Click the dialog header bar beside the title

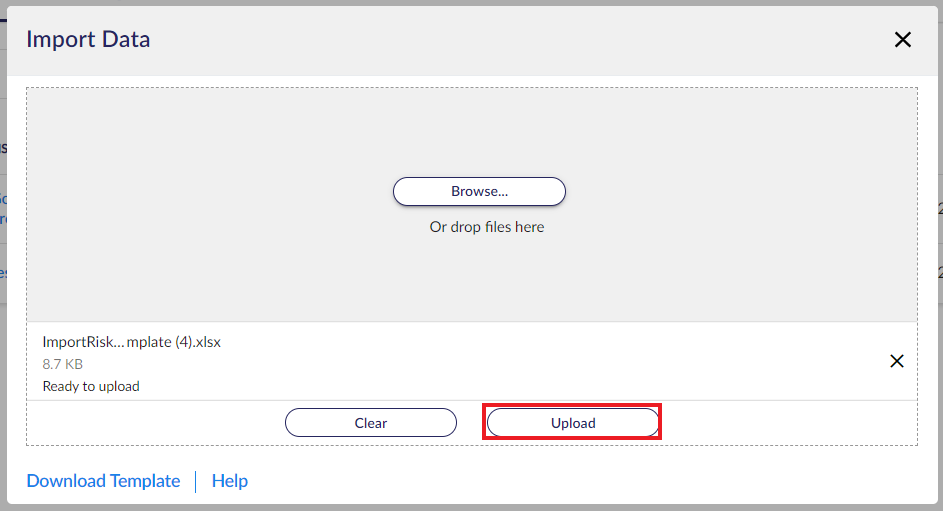tap(517, 40)
